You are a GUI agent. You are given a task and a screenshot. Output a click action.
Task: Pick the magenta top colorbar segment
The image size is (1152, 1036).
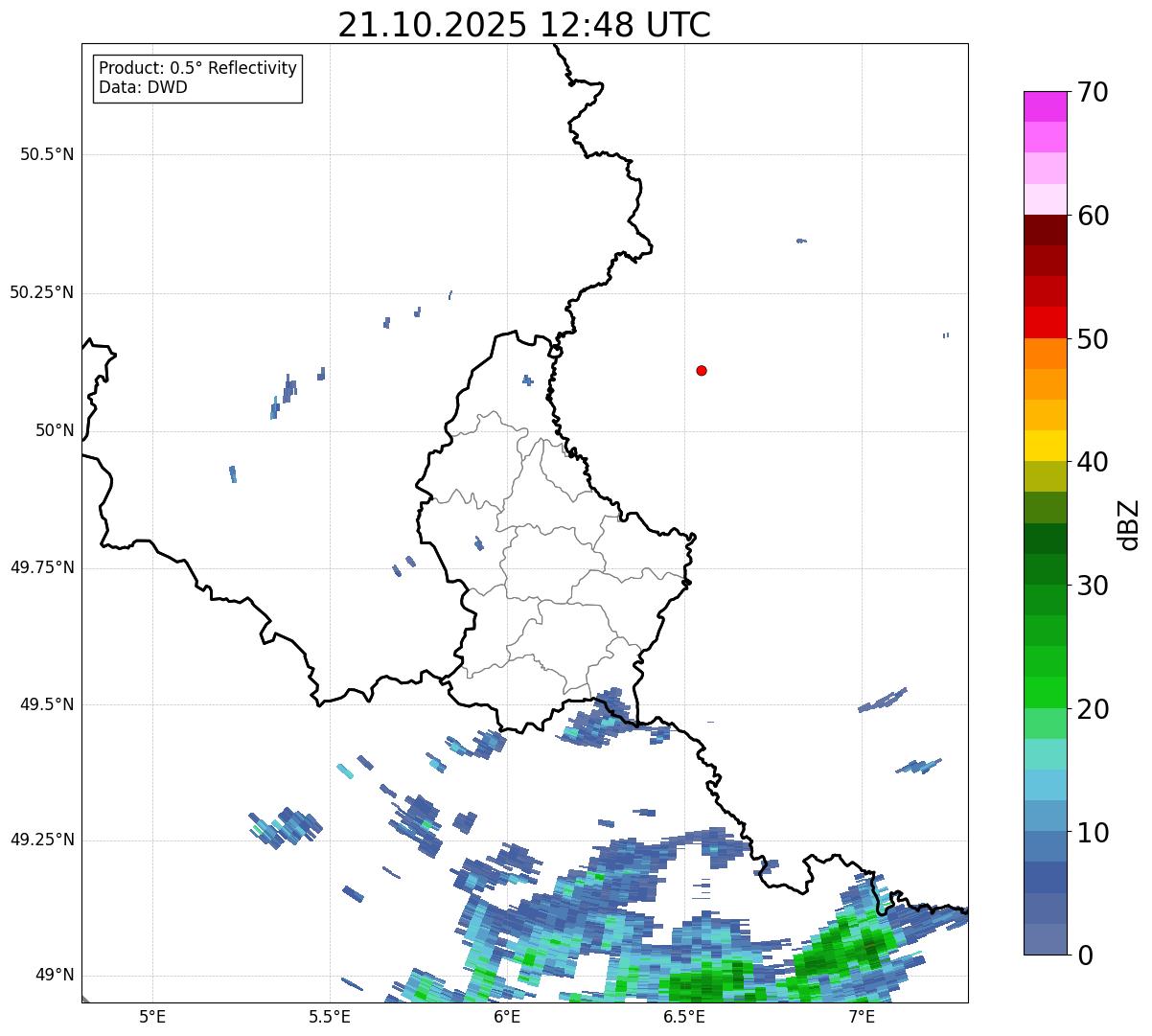[1045, 106]
